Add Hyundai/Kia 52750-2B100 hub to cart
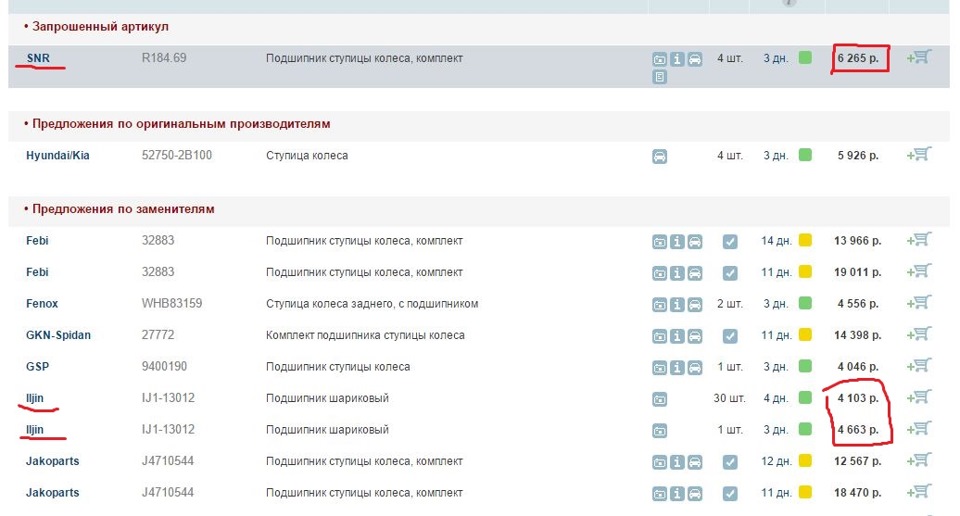 919,154
